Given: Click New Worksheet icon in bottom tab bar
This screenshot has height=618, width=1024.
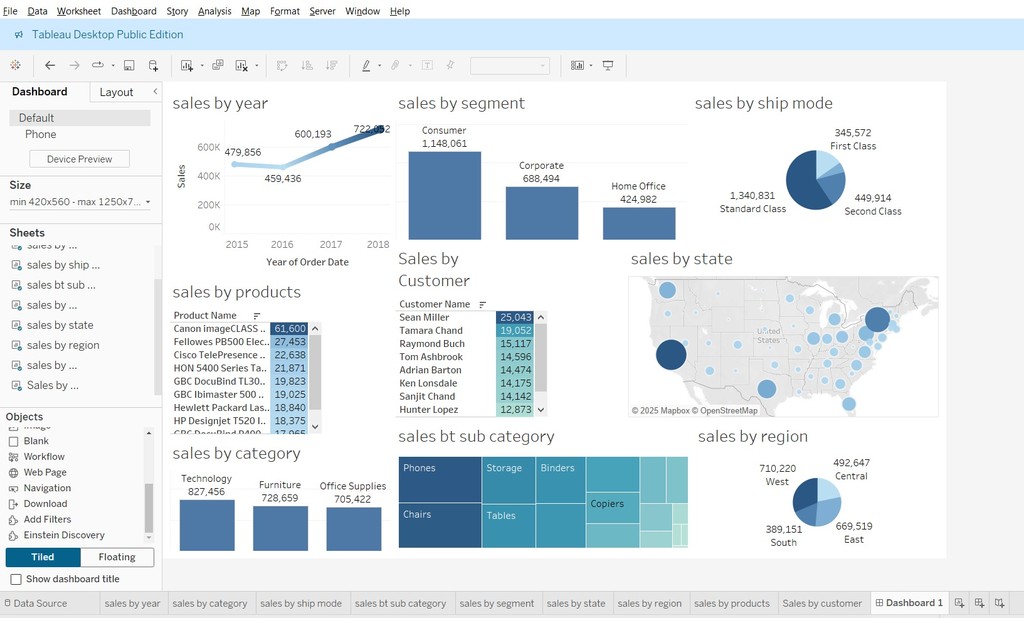Looking at the screenshot, I should tap(959, 603).
